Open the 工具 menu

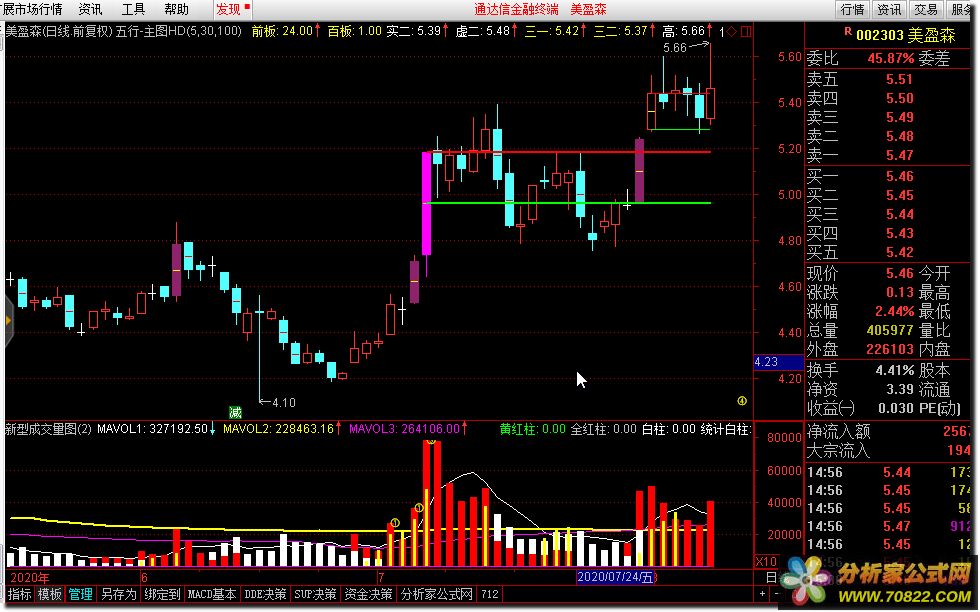click(133, 9)
